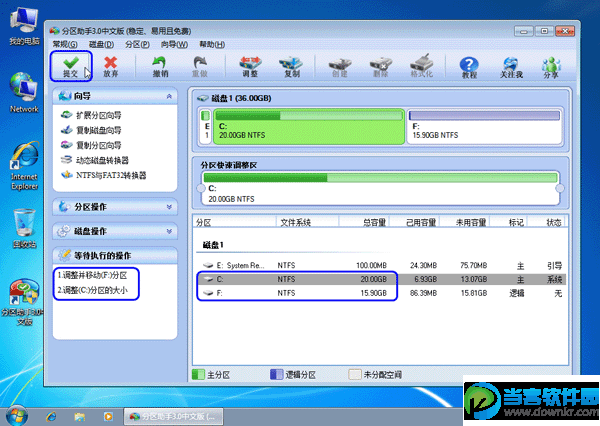Click the 文件系统 column header
Image resolution: width=600 pixels, height=426 pixels.
pos(307,222)
